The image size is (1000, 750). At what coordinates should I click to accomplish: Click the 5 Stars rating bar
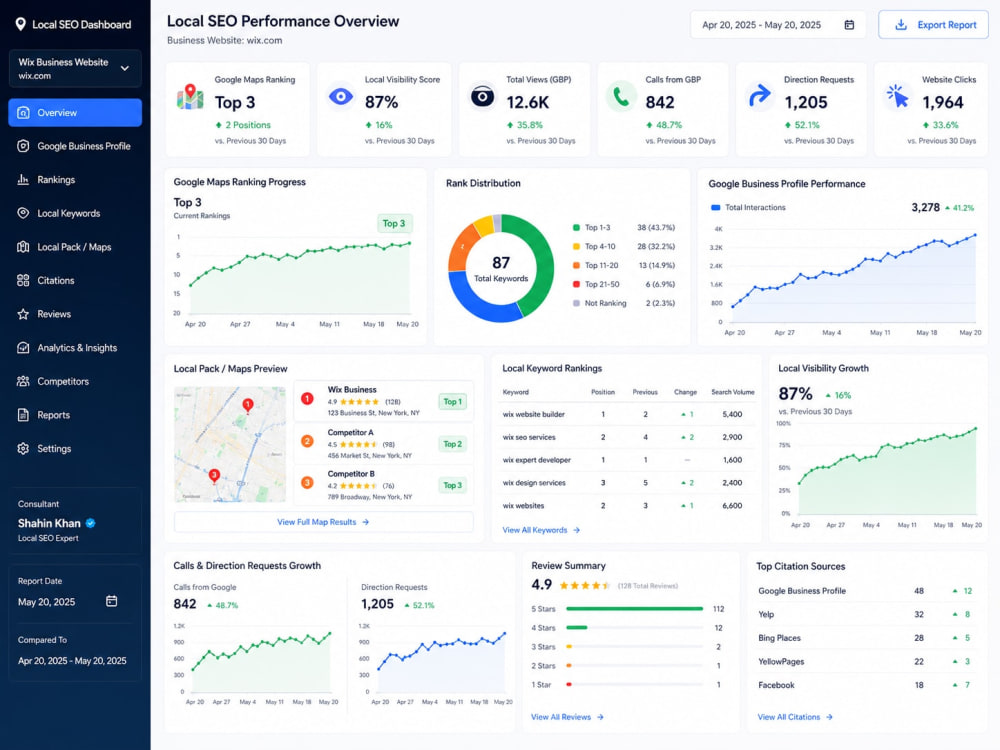[x=634, y=608]
